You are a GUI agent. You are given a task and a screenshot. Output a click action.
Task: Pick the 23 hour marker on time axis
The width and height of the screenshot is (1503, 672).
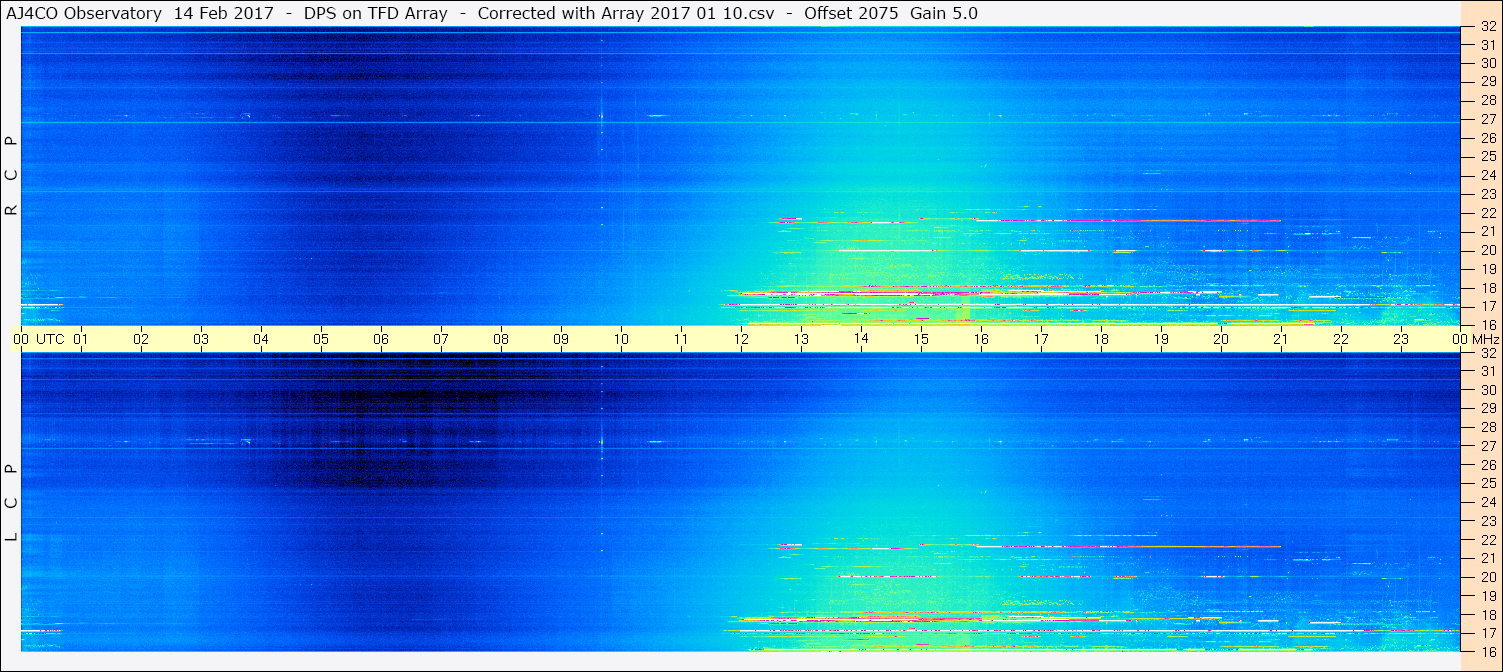[1401, 339]
